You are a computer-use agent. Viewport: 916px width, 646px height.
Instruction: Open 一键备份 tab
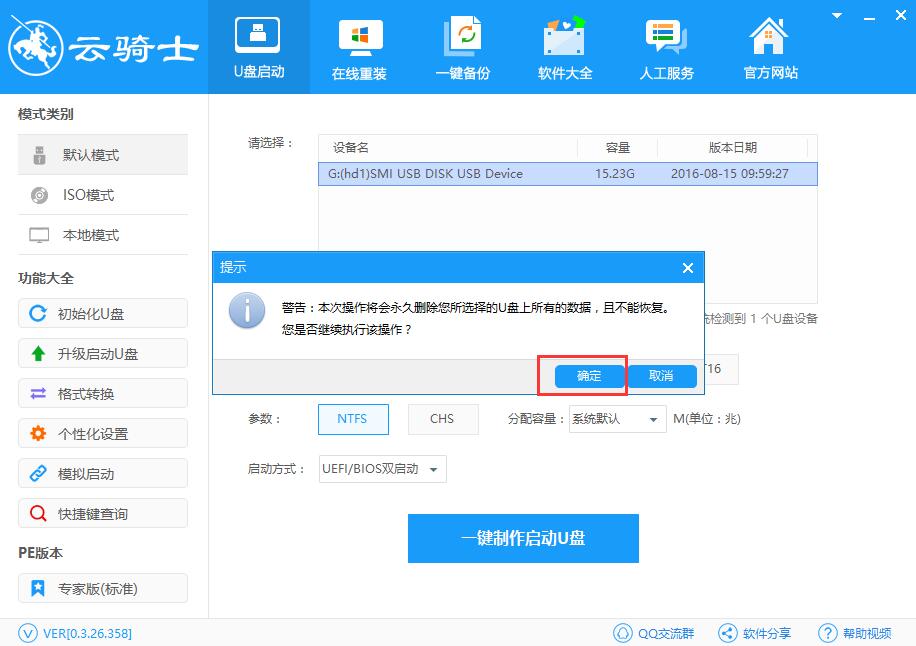tap(463, 47)
